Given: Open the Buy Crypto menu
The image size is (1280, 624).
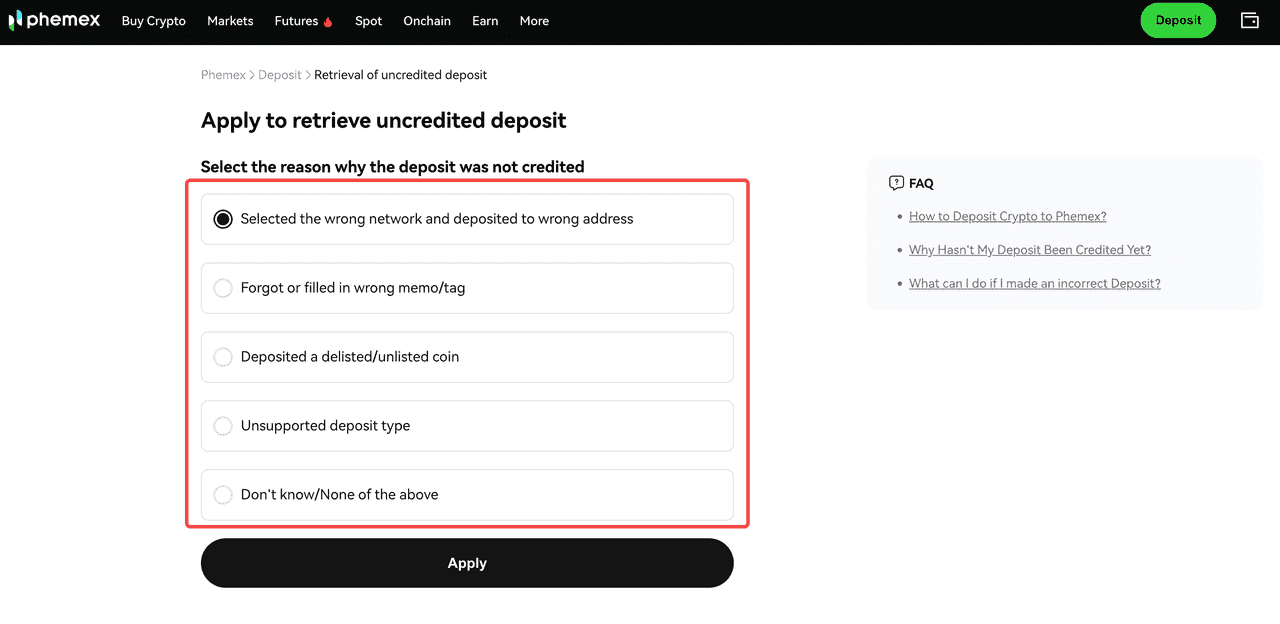Looking at the screenshot, I should (x=153, y=21).
